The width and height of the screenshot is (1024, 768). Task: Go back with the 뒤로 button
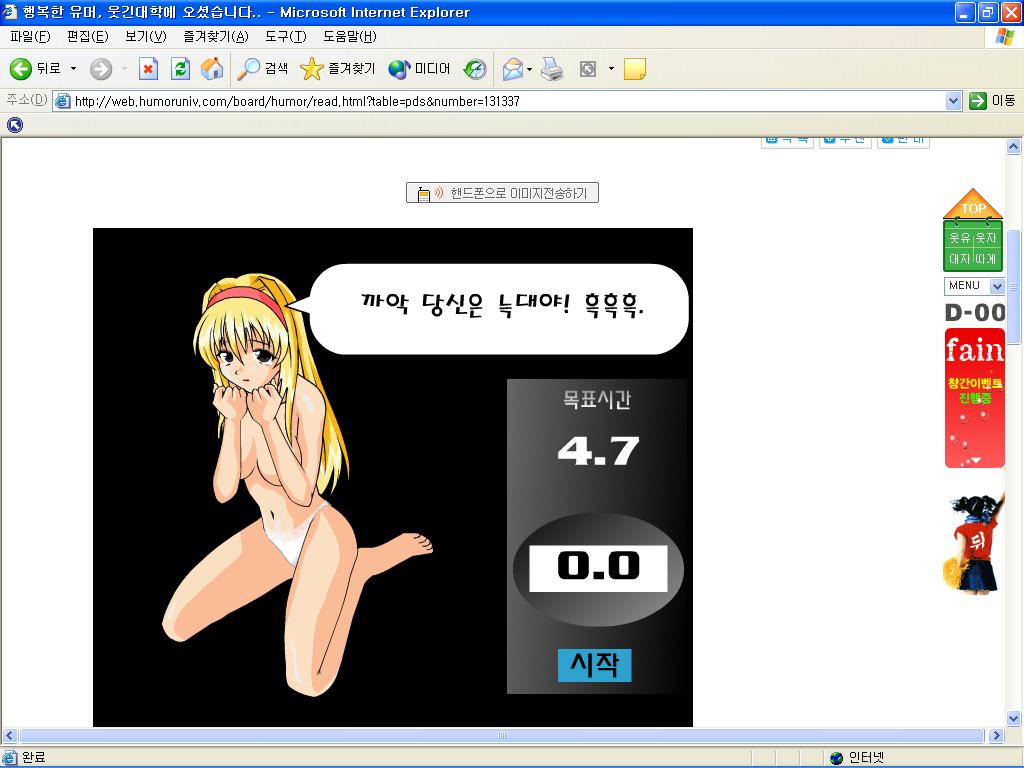[36, 69]
